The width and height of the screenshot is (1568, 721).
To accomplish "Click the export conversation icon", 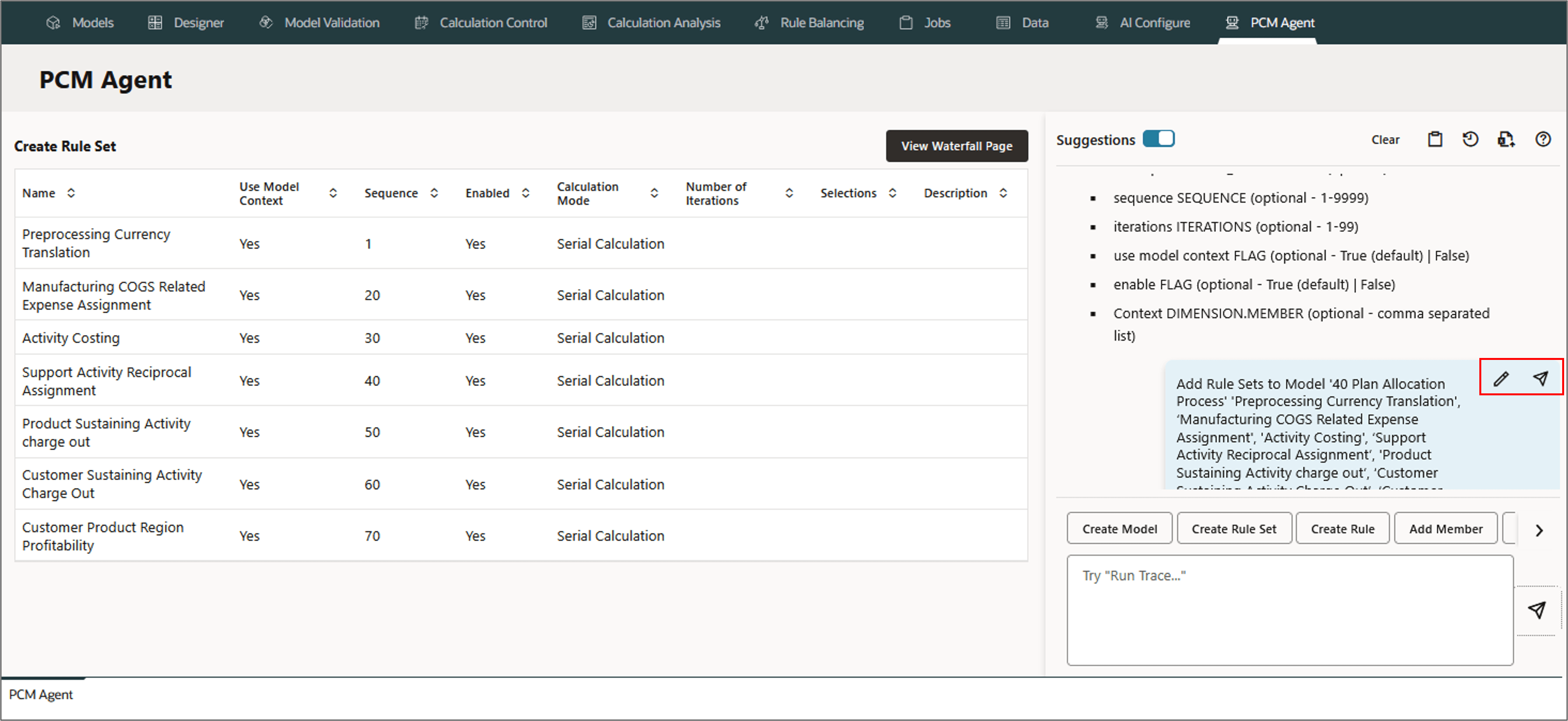I will (1506, 139).
